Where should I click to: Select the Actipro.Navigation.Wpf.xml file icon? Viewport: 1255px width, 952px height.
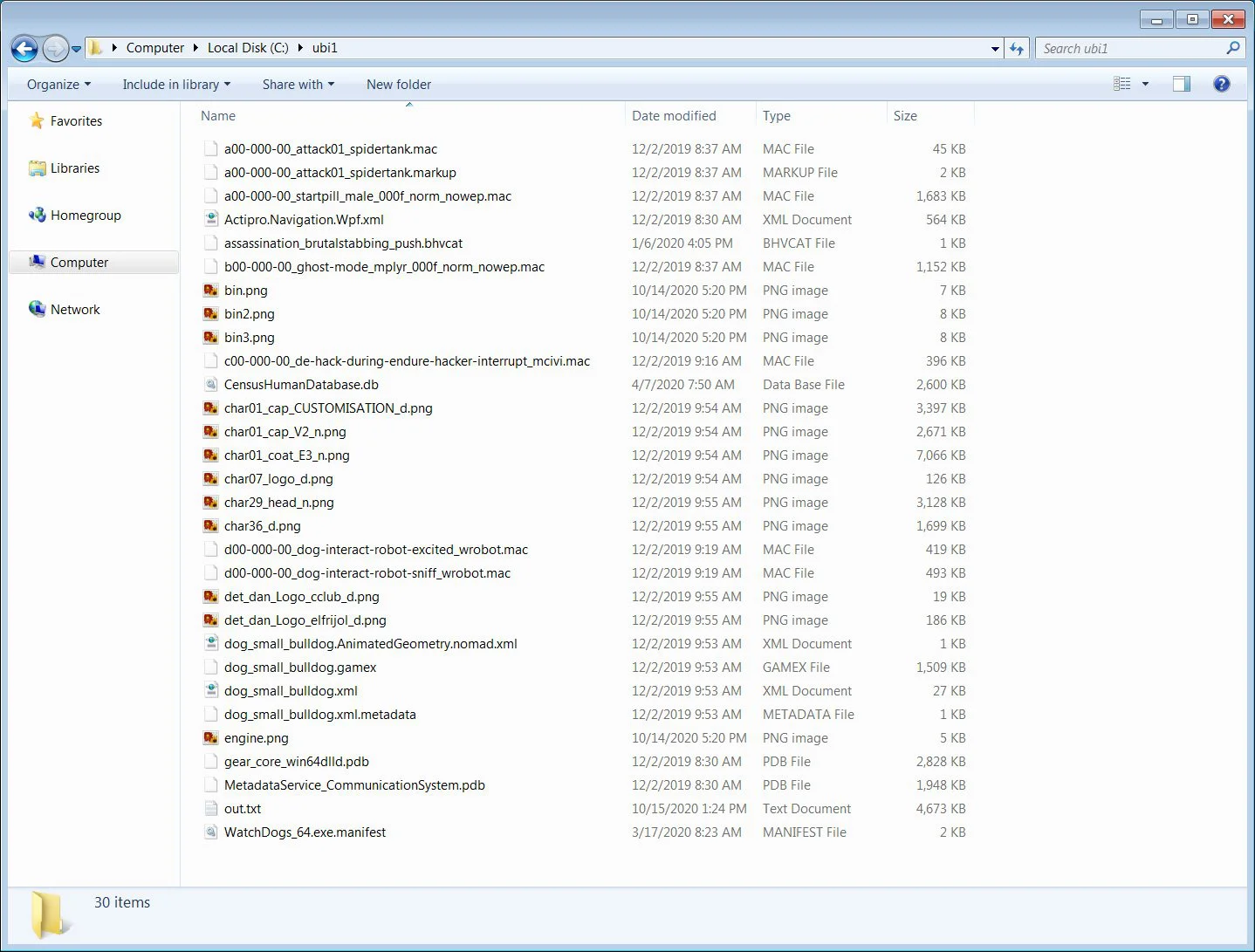click(210, 220)
